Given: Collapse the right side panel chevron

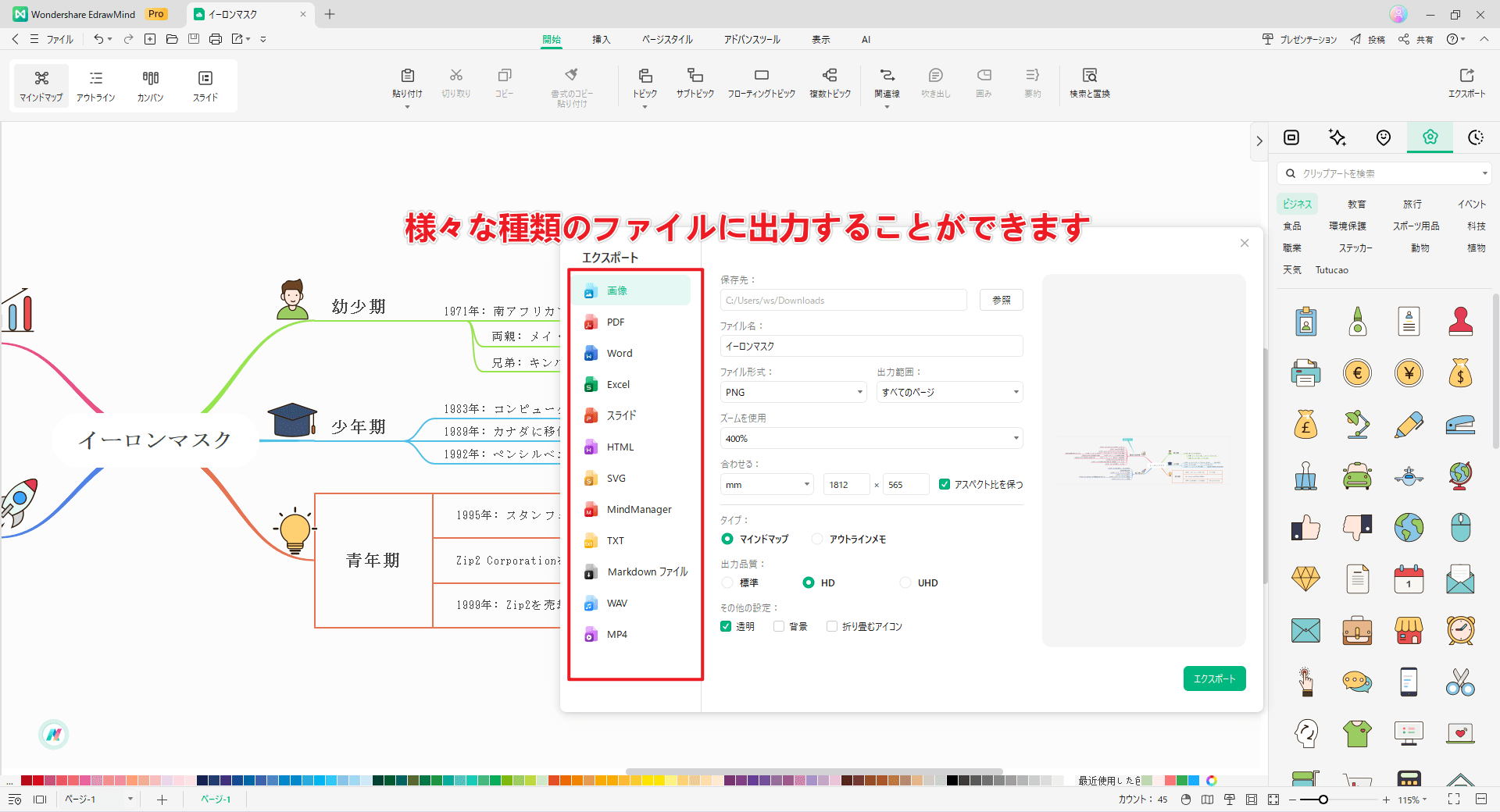Looking at the screenshot, I should coord(1259,141).
